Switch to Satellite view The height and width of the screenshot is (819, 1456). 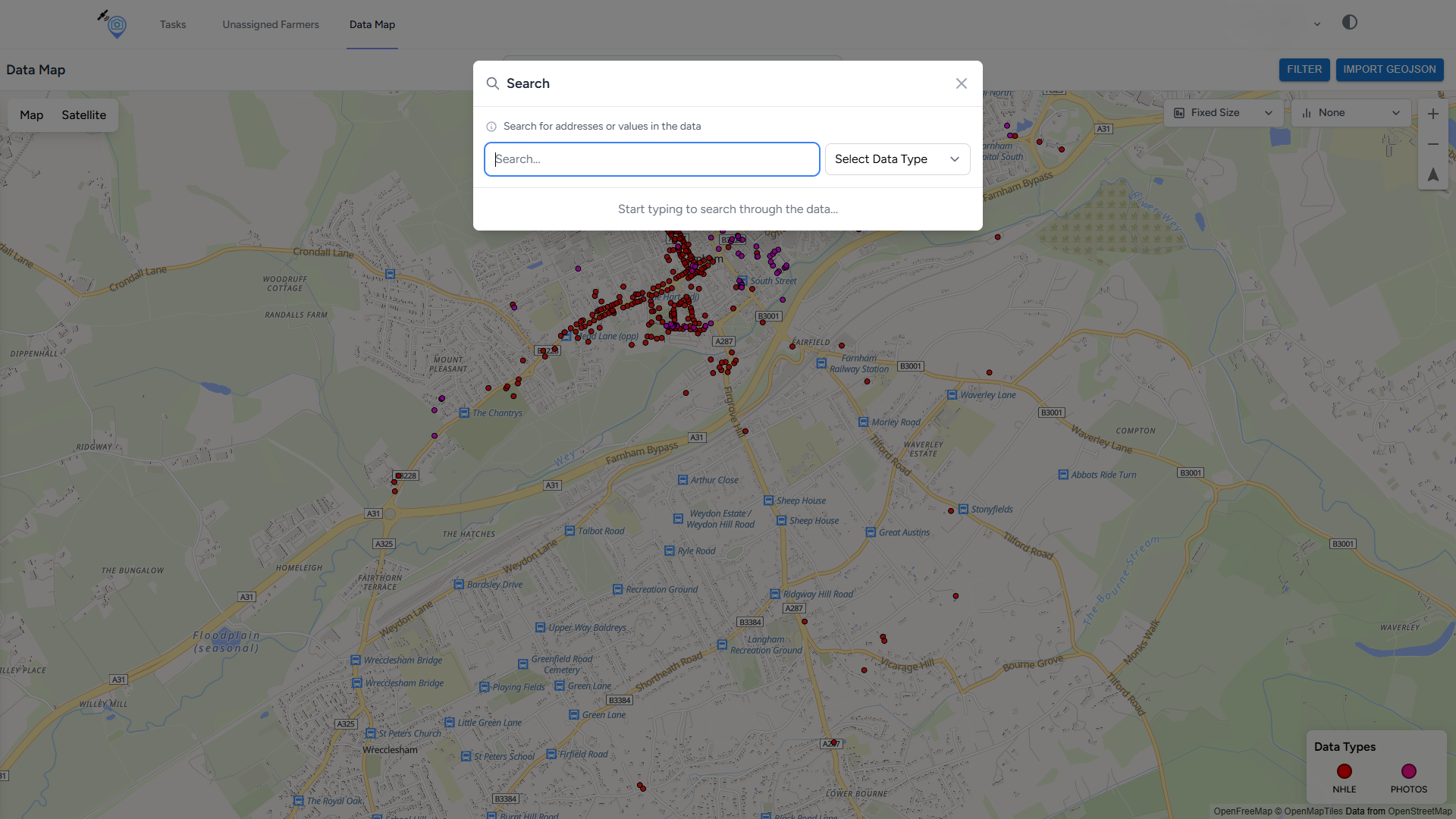[x=83, y=115]
